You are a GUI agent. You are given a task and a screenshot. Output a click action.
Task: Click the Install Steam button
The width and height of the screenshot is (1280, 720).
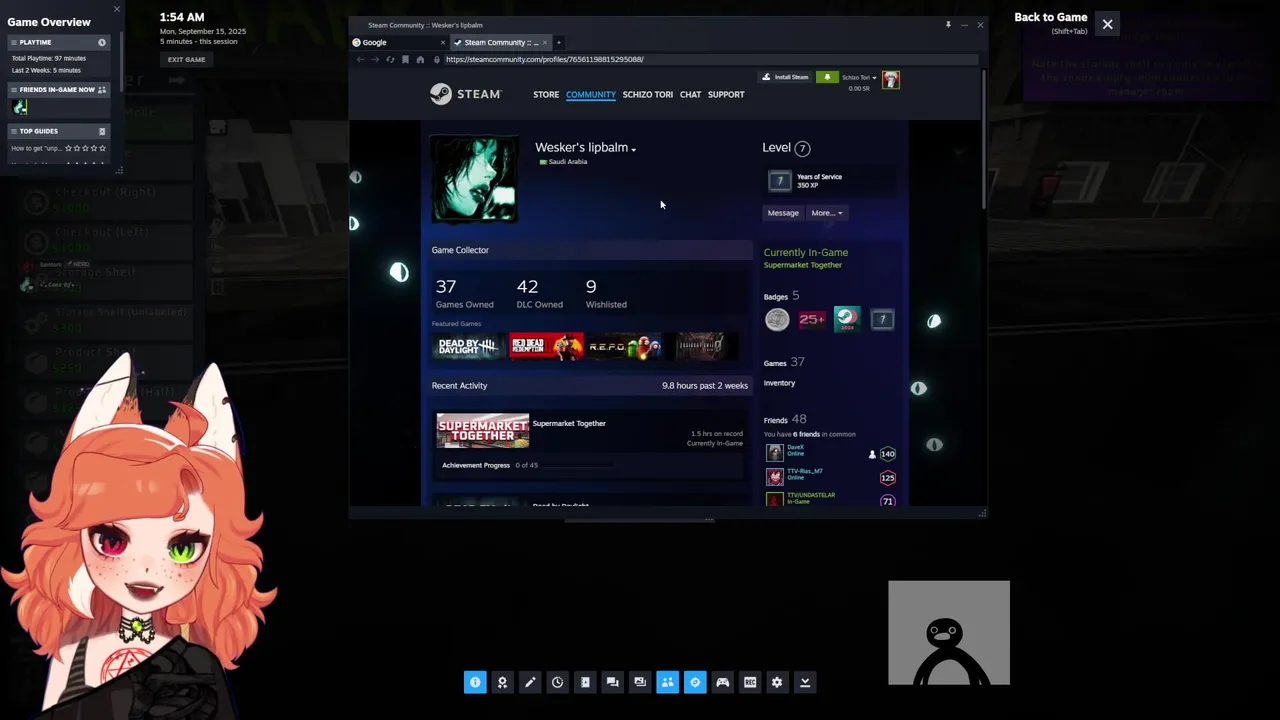[x=786, y=77]
